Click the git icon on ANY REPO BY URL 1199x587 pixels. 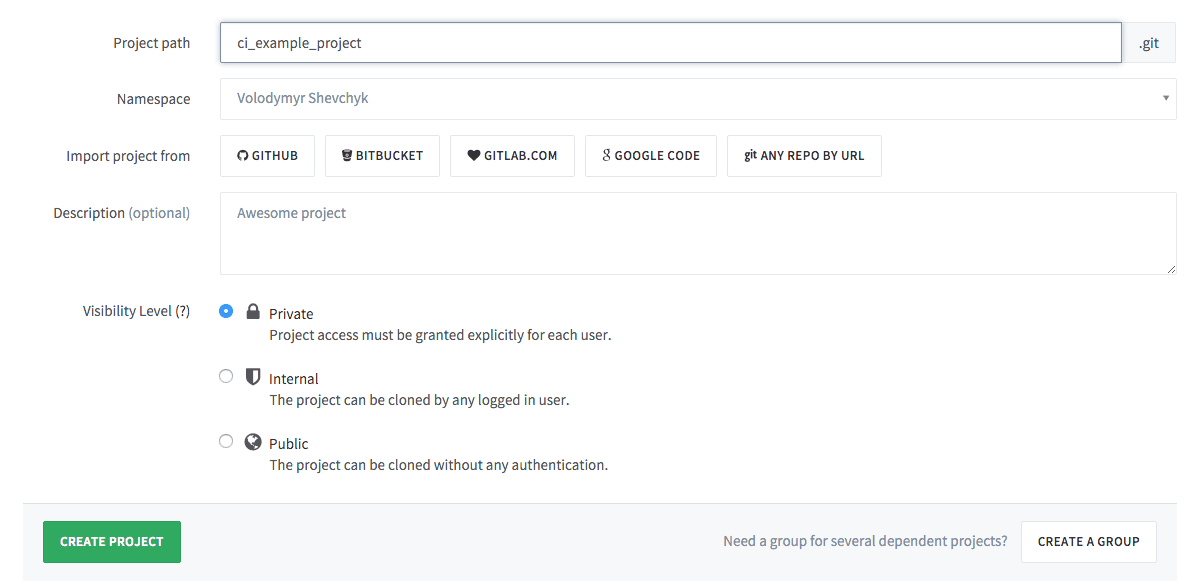[x=749, y=155]
